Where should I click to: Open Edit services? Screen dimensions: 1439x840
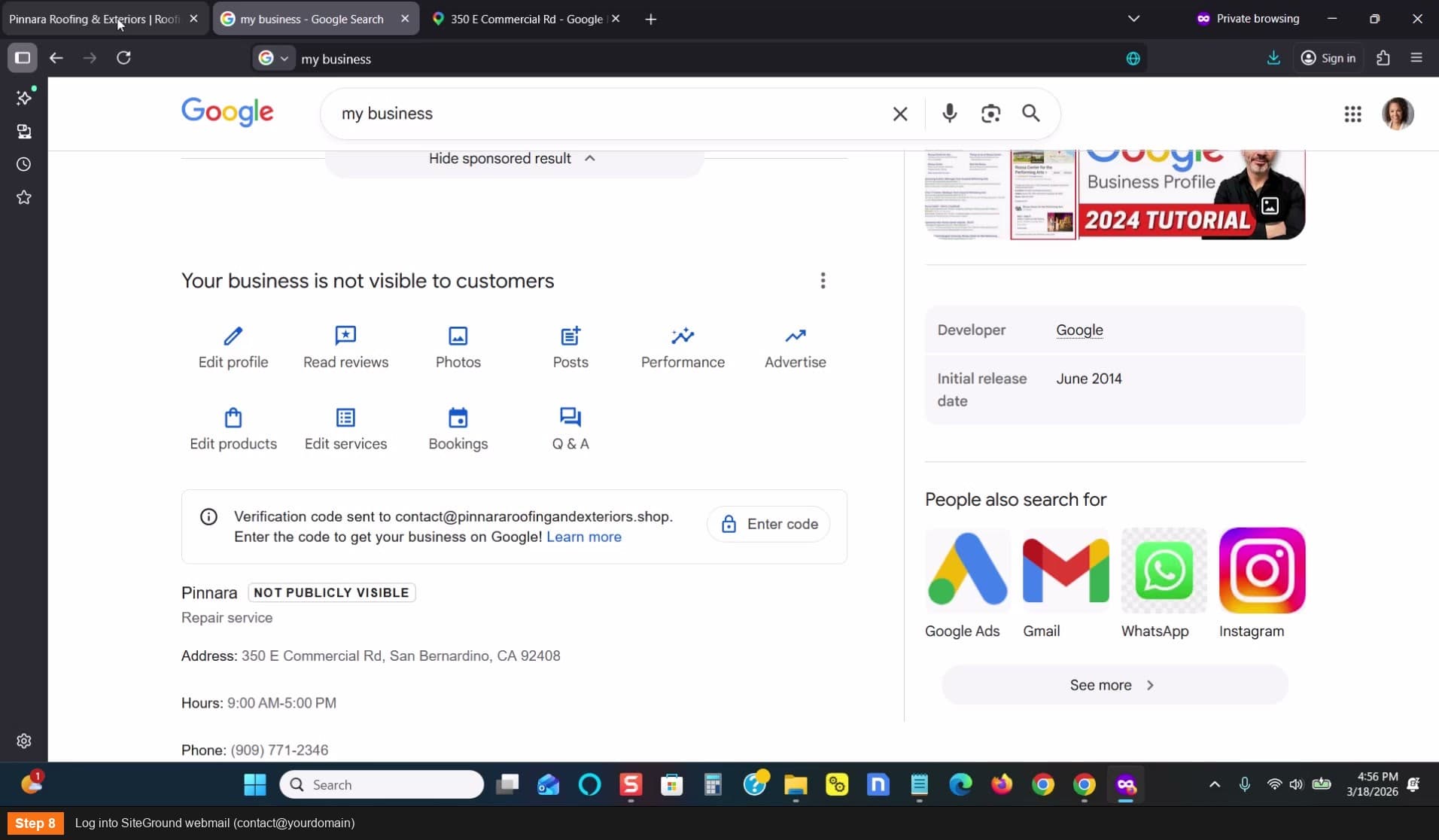click(x=345, y=430)
